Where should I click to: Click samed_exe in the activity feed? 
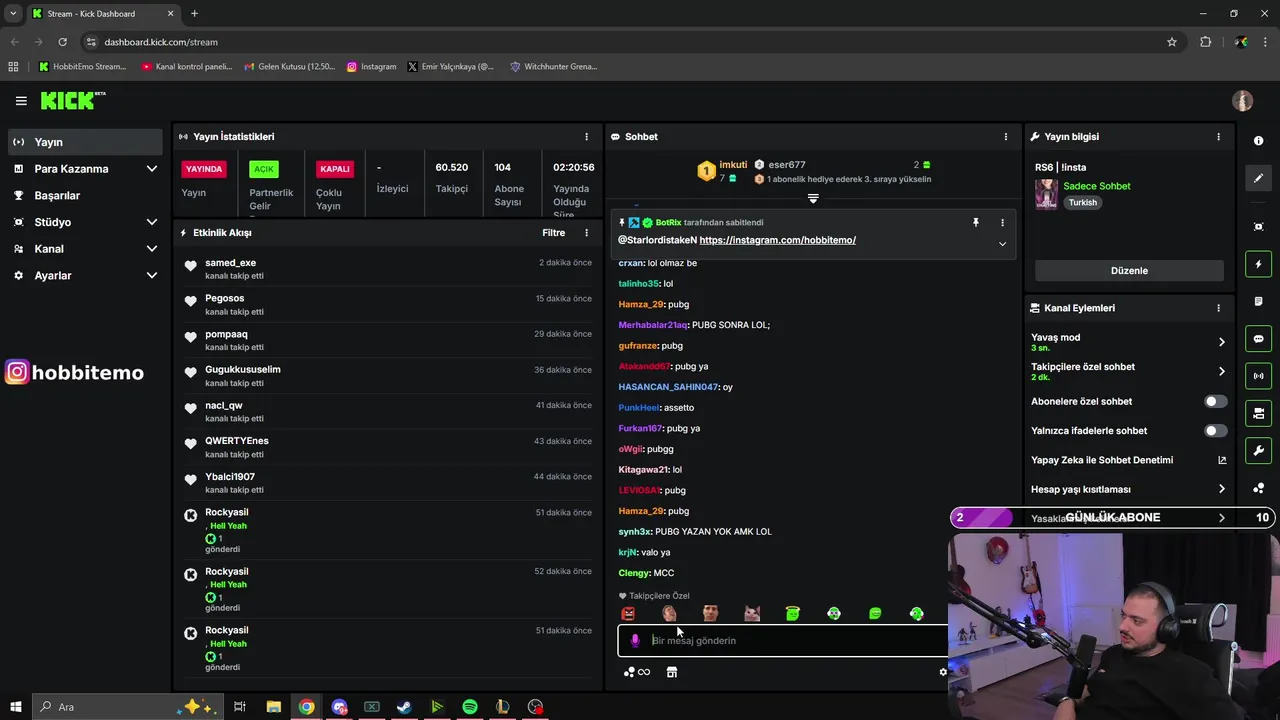pyautogui.click(x=230, y=263)
